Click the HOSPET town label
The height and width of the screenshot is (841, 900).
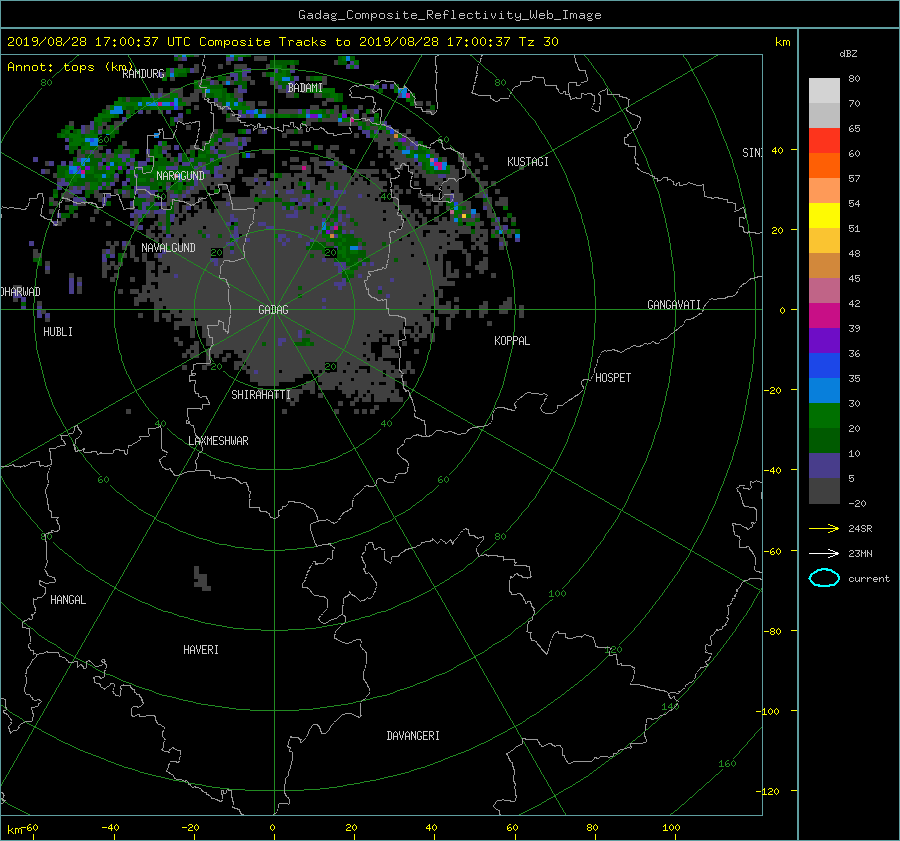[613, 378]
